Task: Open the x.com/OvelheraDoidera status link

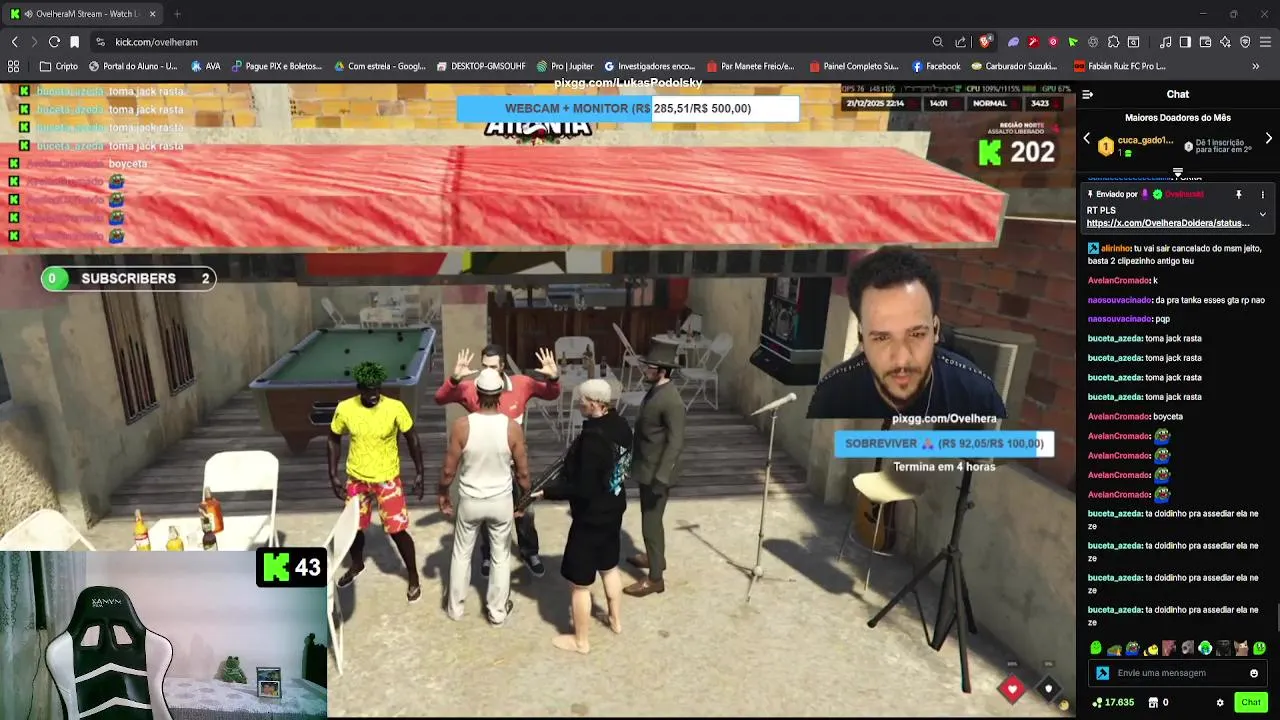Action: pos(1167,223)
